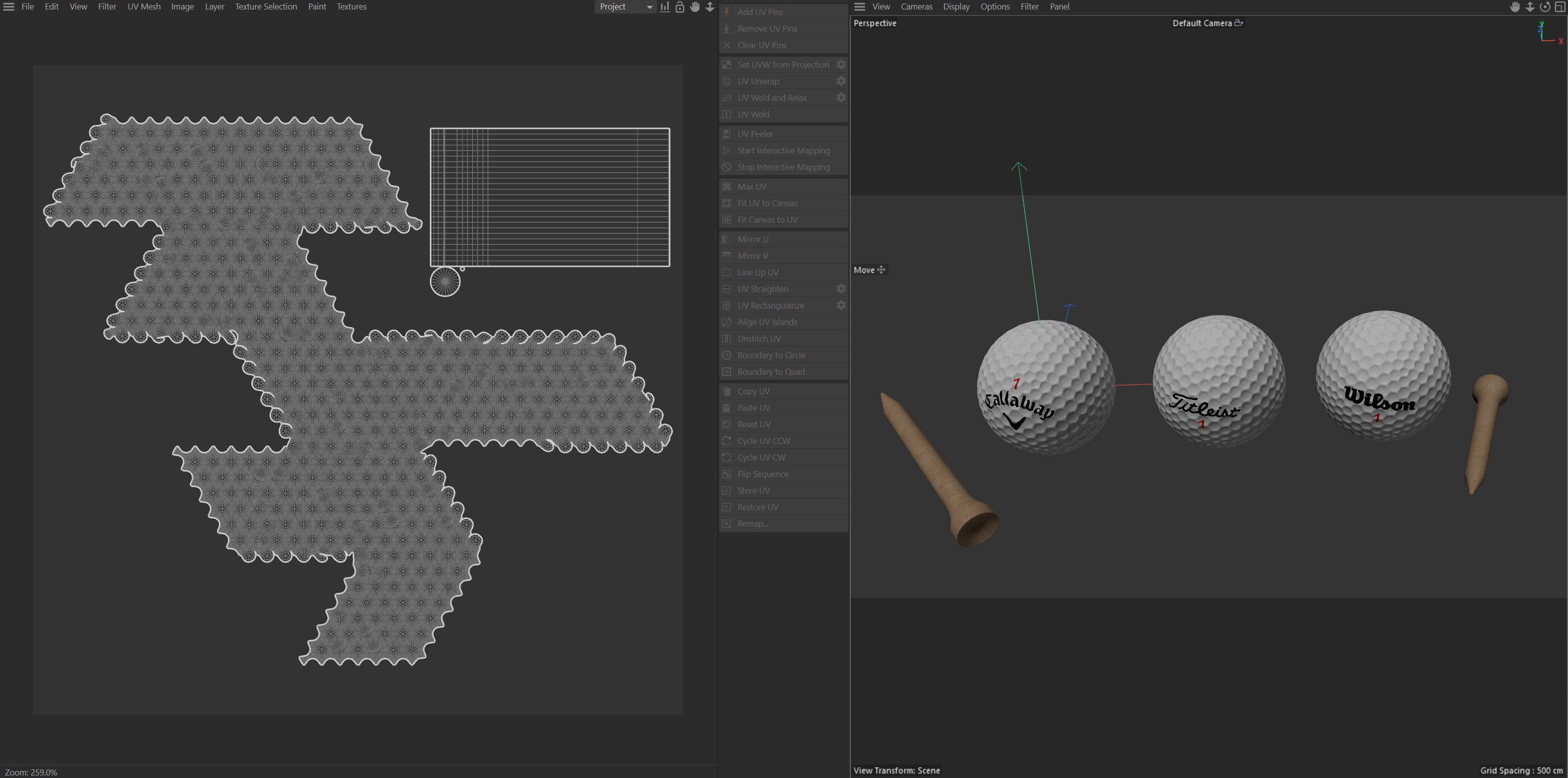
Task: Click the histogram bars icon beside Project dropdown
Action: click(665, 7)
